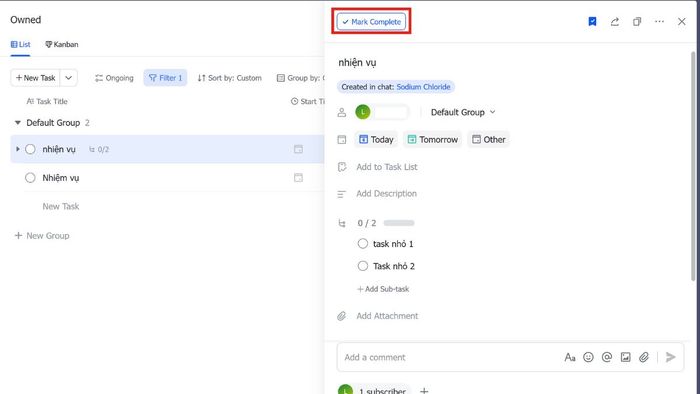The height and width of the screenshot is (394, 700).
Task: Click the paperclip icon by Add Attachment
Action: pyautogui.click(x=342, y=316)
